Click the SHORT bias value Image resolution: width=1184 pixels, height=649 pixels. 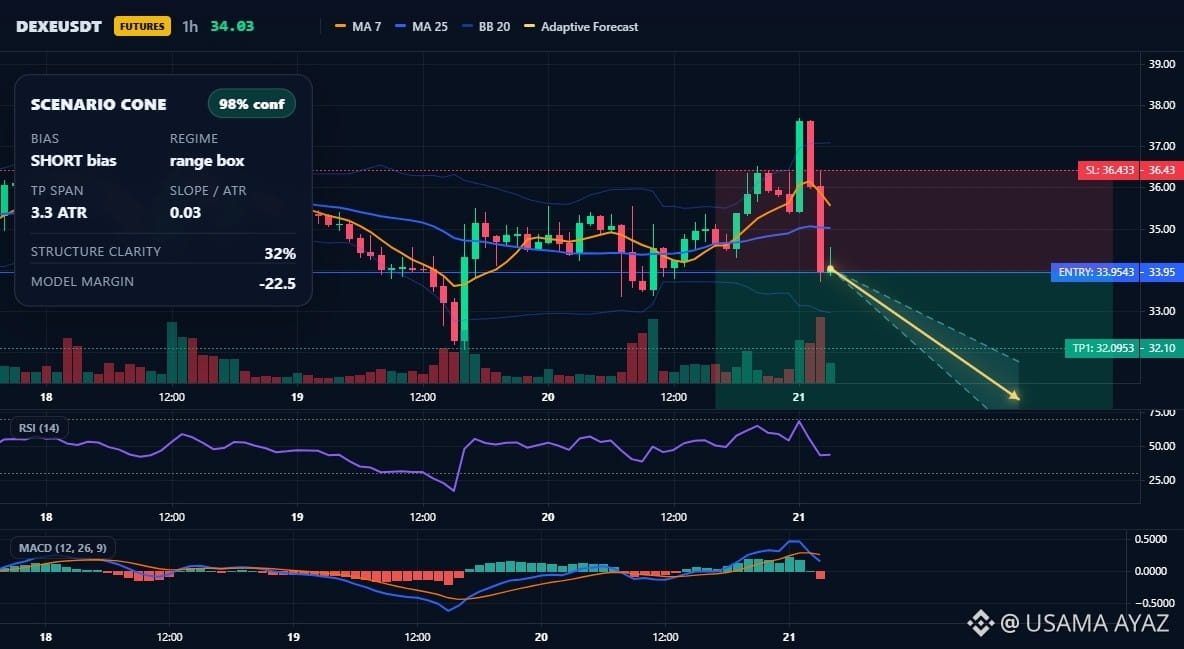(73, 160)
